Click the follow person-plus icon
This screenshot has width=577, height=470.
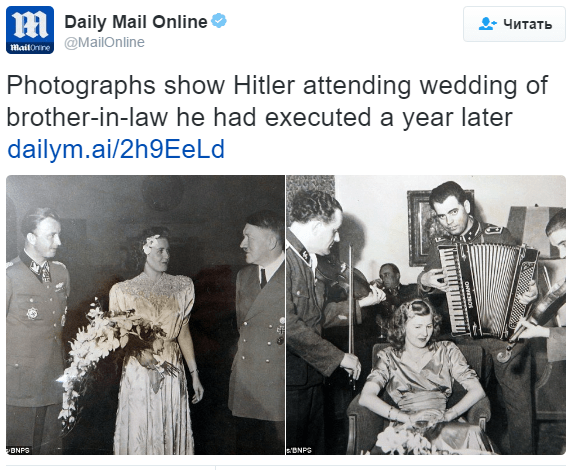click(x=487, y=24)
